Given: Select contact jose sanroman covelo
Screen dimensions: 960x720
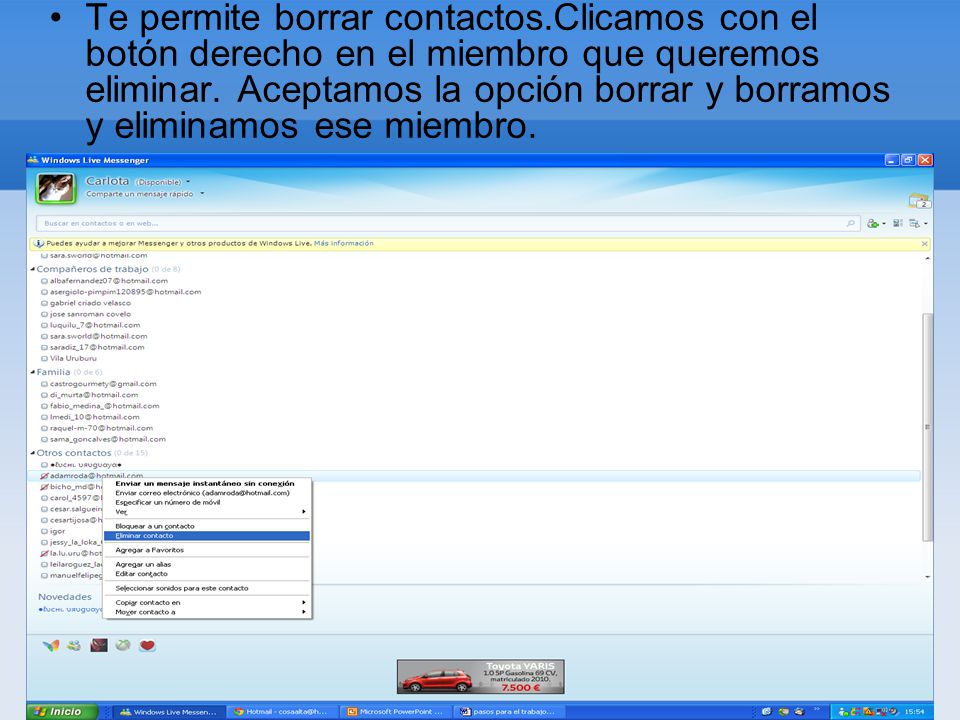Looking at the screenshot, I should [x=90, y=314].
